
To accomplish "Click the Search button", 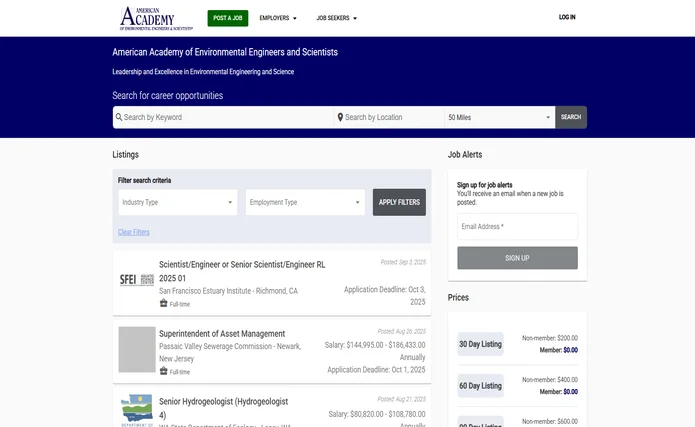I will point(571,117).
